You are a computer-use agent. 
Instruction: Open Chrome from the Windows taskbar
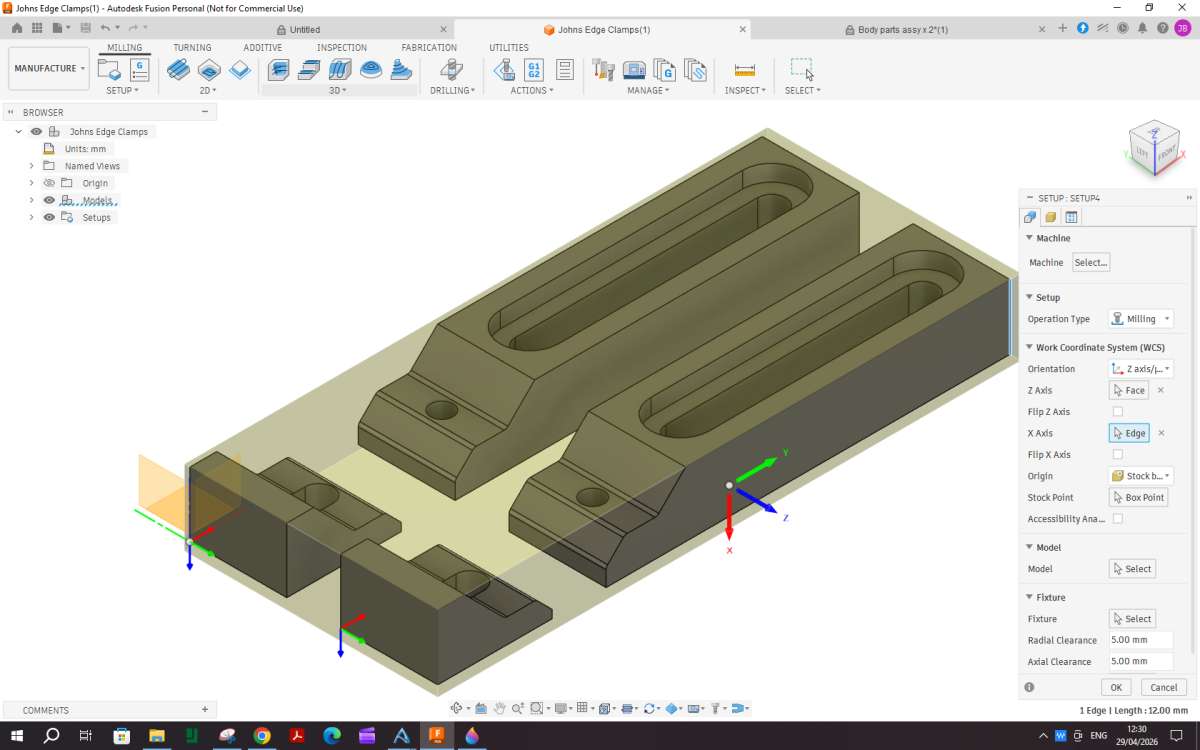262,736
